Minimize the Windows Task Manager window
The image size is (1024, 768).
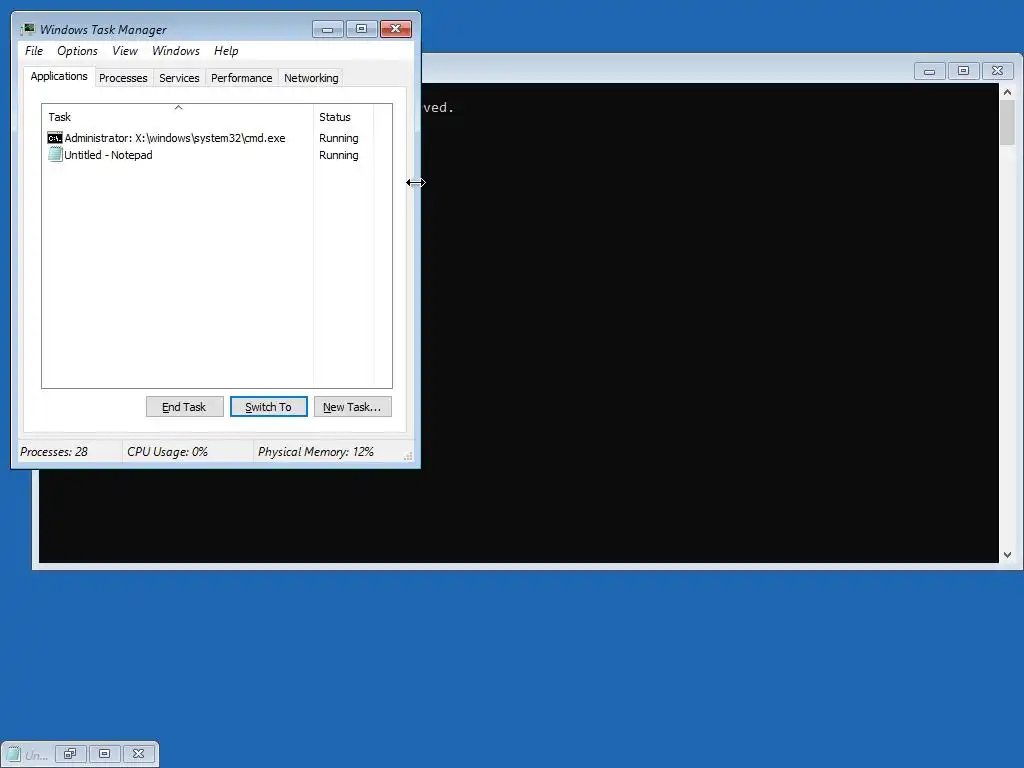(327, 29)
